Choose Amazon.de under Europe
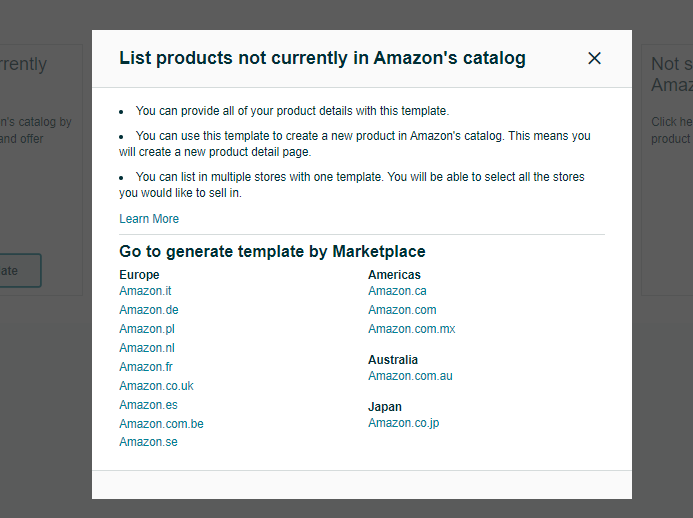 [x=148, y=310]
